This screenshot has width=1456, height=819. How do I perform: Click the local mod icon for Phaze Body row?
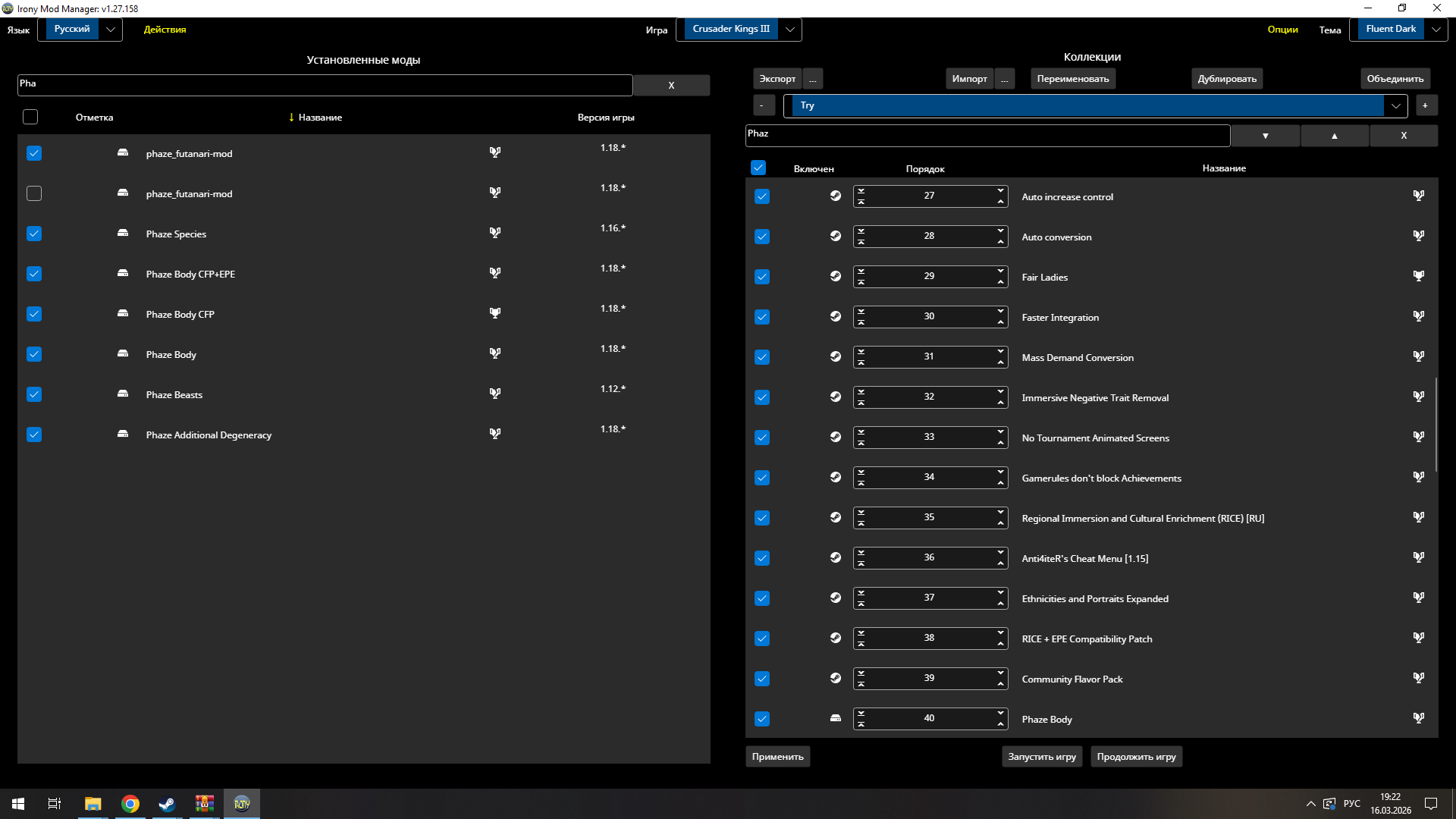click(123, 353)
